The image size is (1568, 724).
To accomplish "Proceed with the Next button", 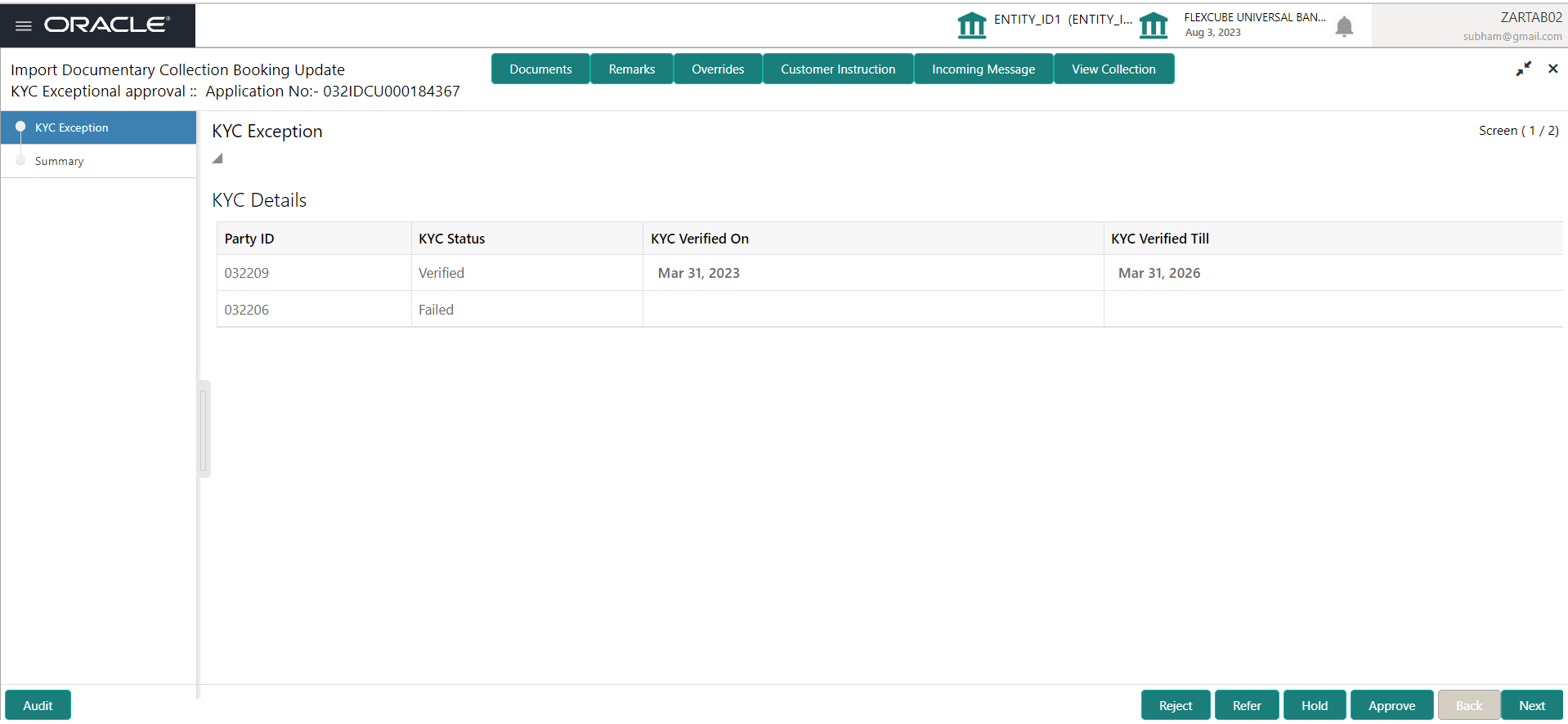I will 1532,705.
